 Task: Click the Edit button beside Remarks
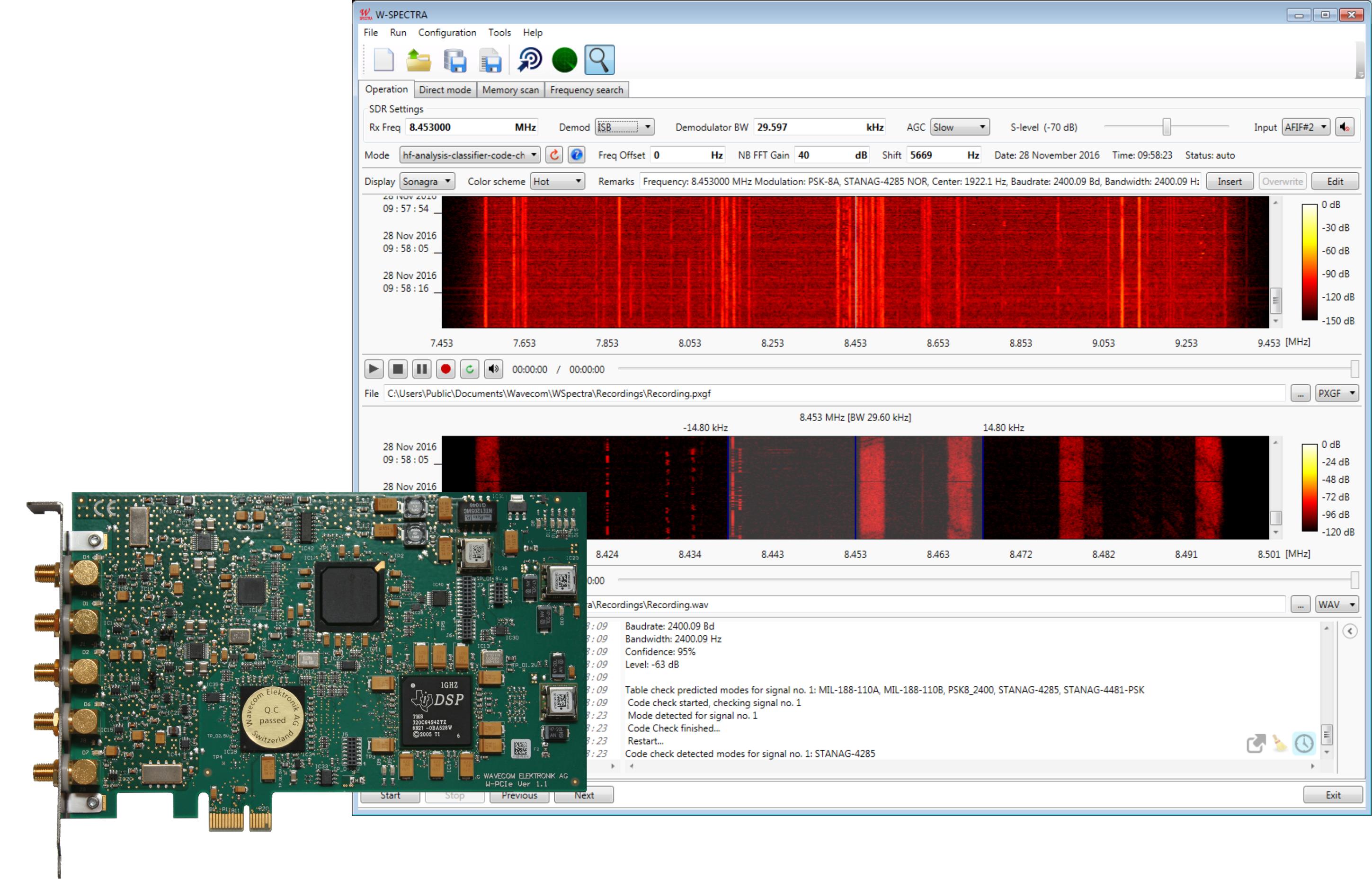pos(1335,181)
